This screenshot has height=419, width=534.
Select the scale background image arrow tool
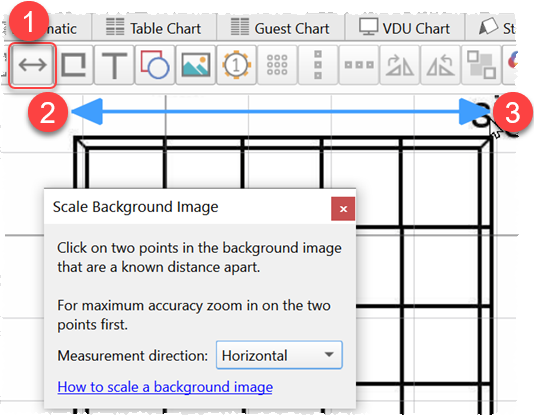coord(32,65)
